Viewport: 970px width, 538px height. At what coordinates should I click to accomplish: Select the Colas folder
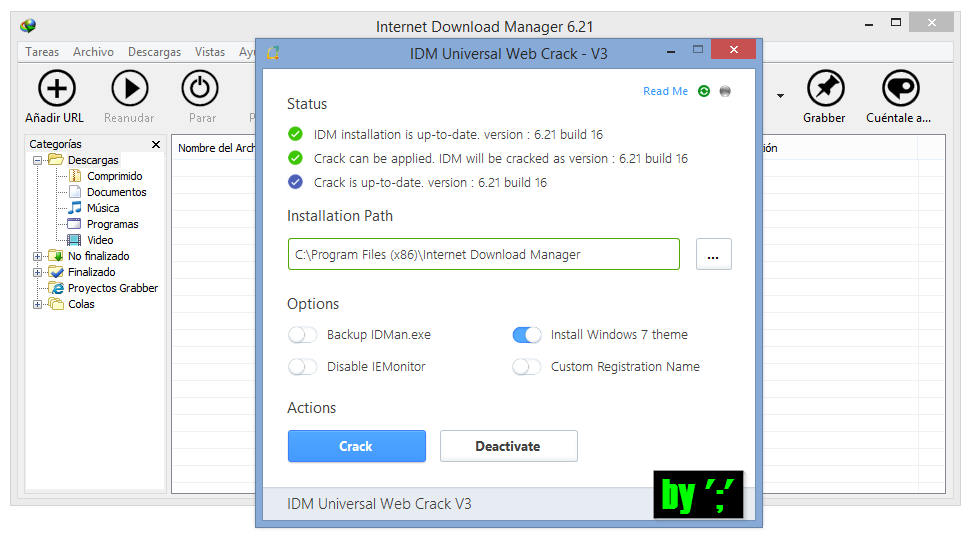[81, 304]
